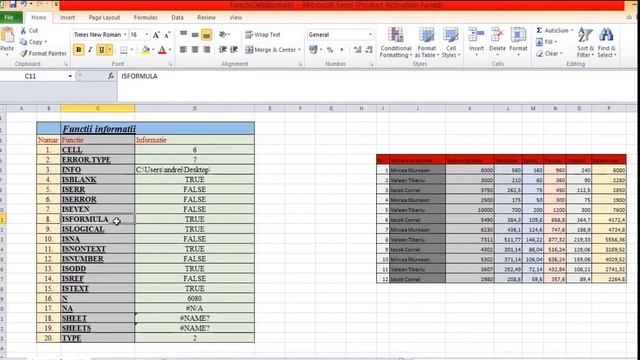
Task: Open Sort & Filter options
Action: click(x=585, y=42)
